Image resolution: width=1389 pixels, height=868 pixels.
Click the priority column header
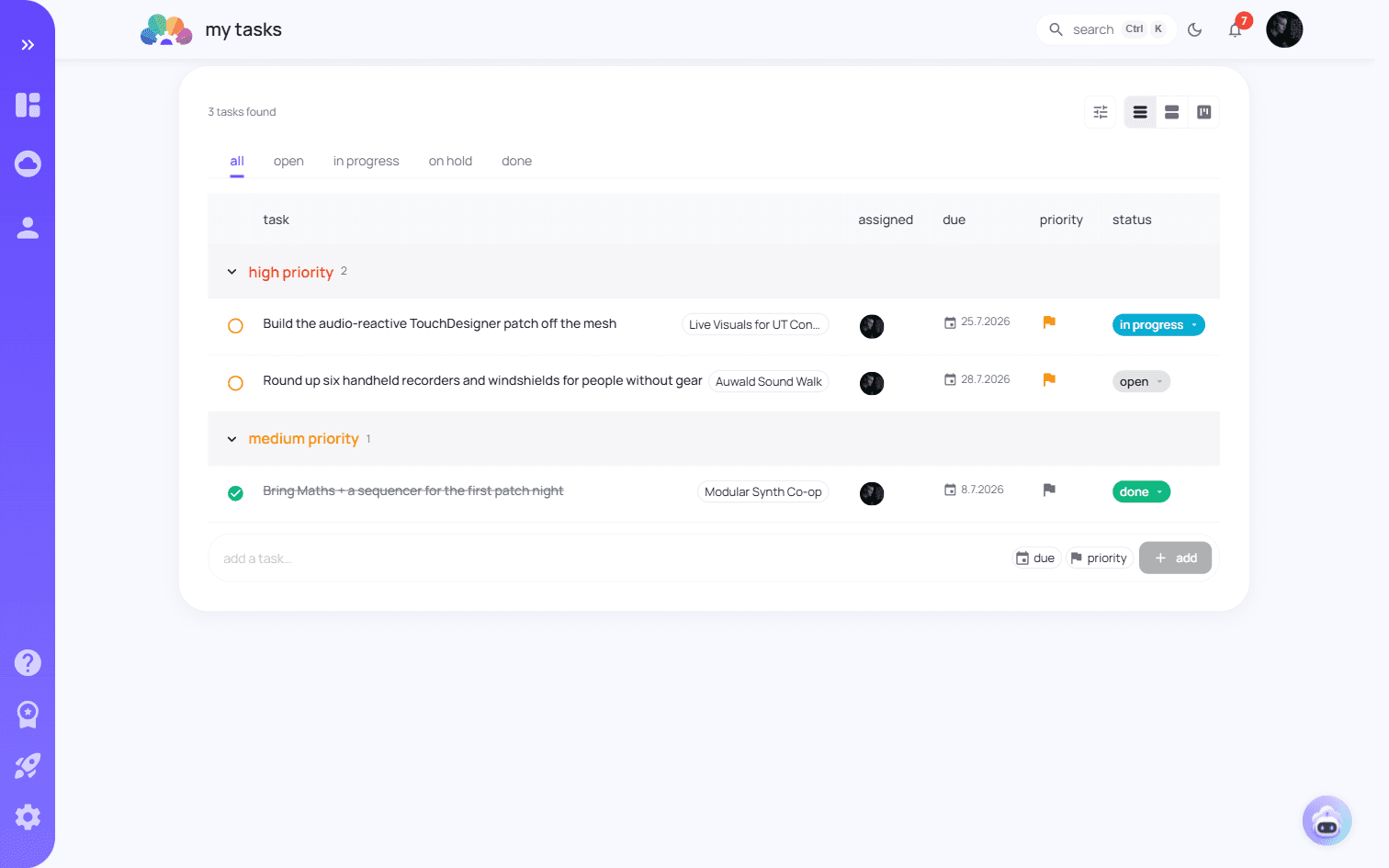1061,220
